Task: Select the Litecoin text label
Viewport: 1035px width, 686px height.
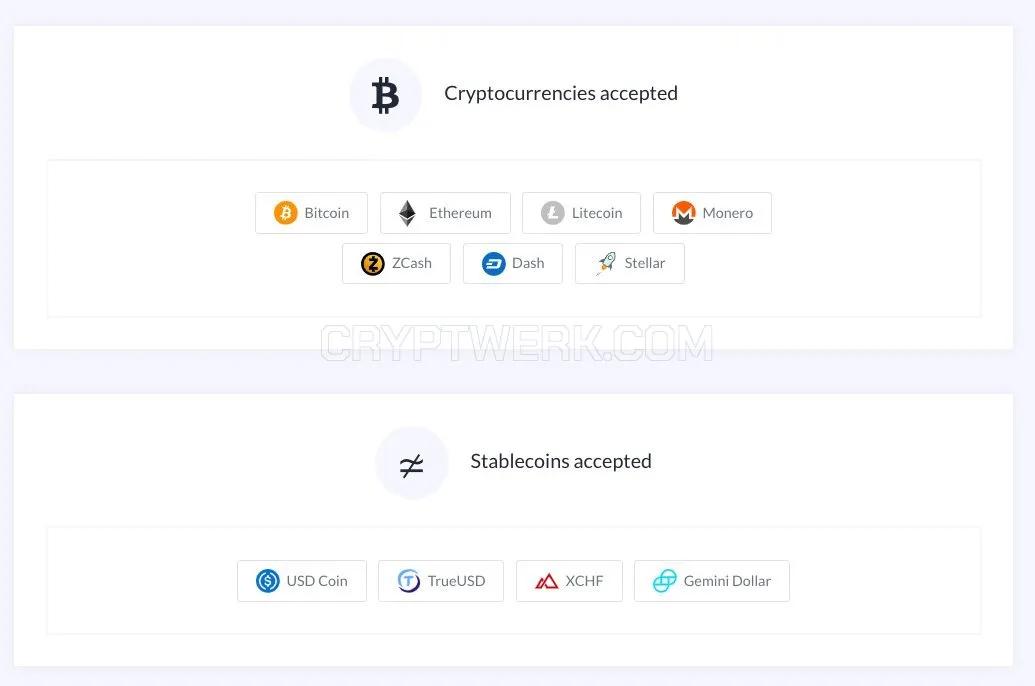Action: click(597, 213)
